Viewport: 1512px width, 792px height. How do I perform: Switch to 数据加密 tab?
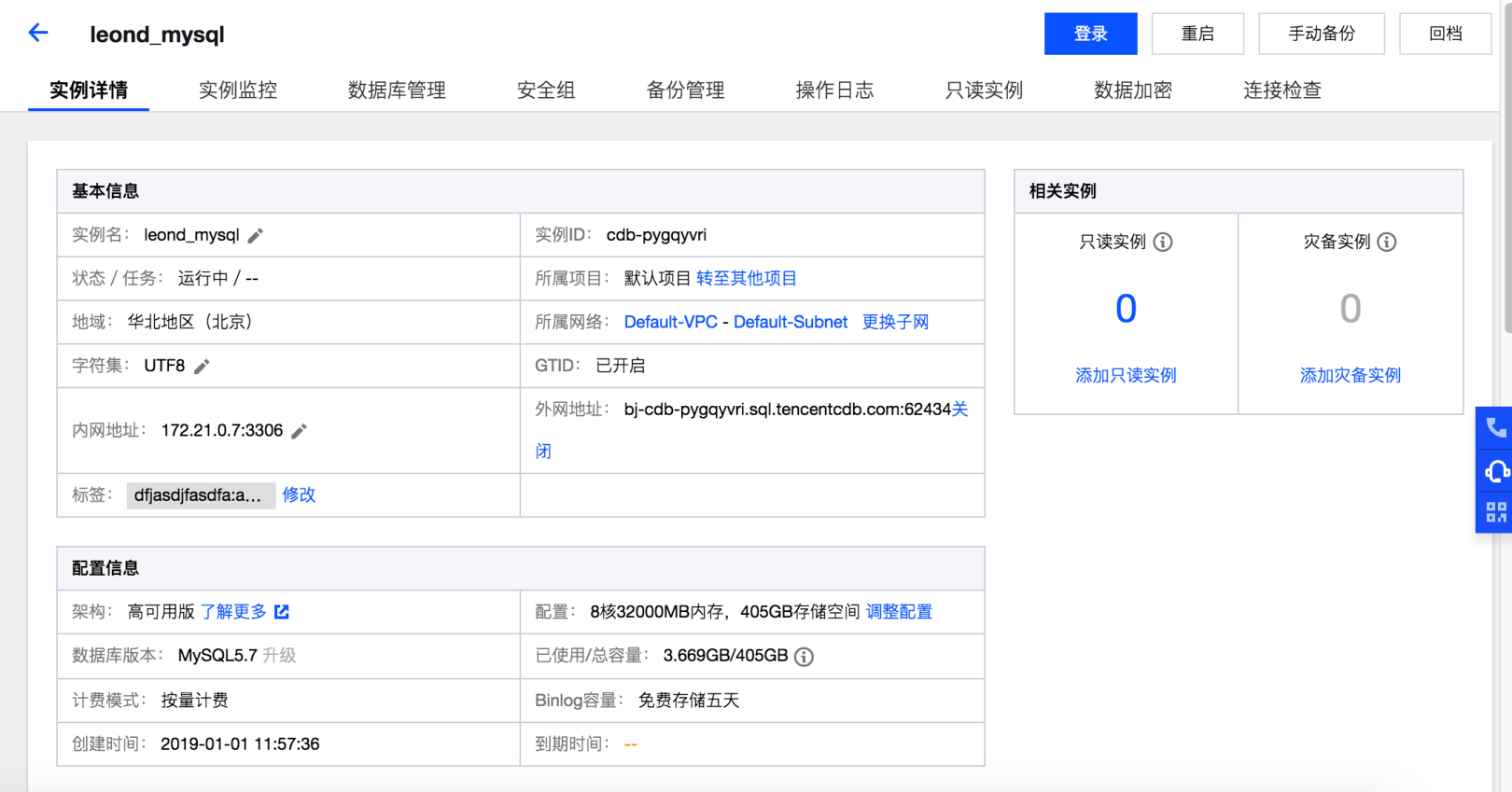point(1133,90)
